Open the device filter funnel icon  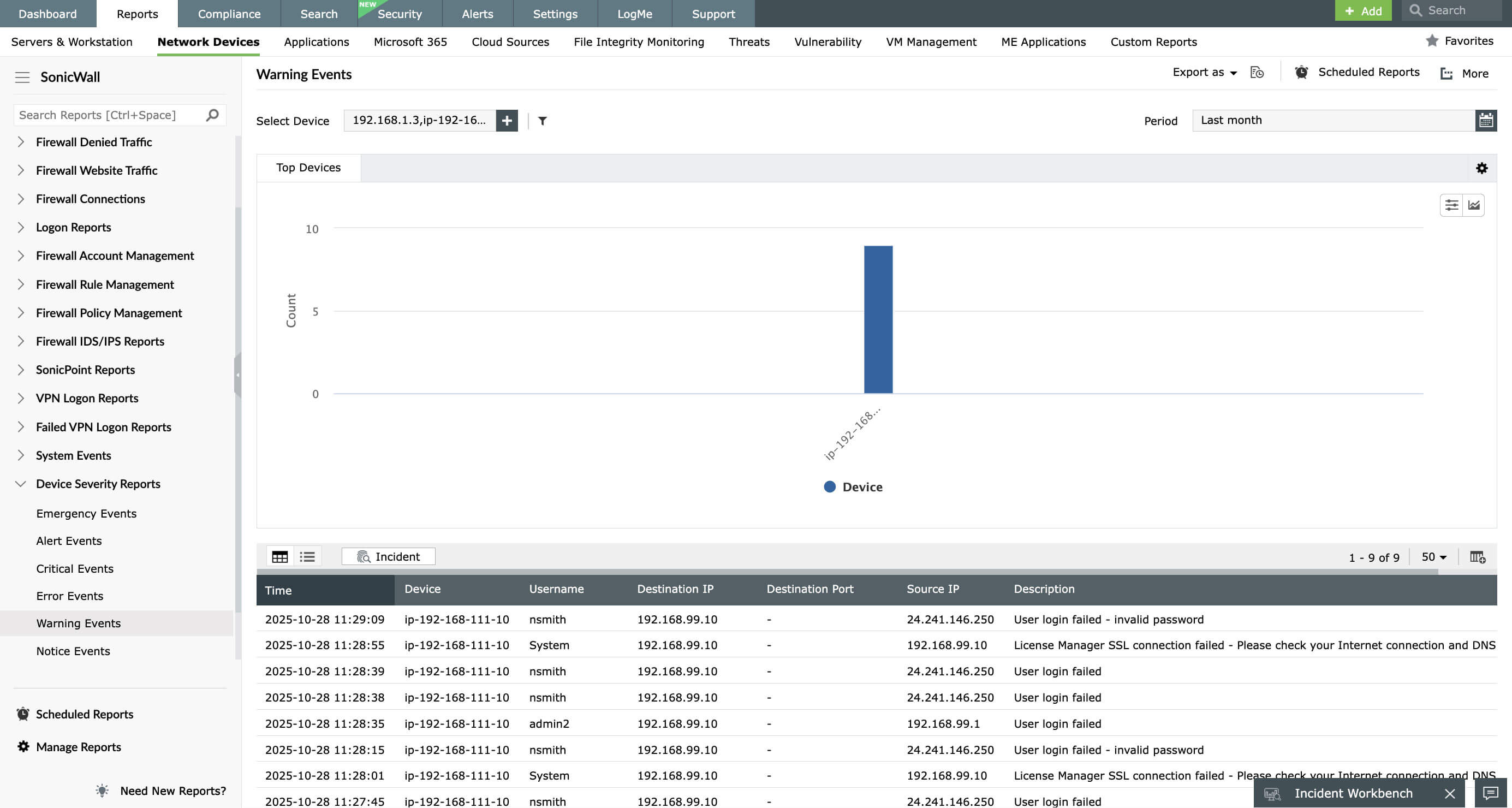[x=543, y=120]
